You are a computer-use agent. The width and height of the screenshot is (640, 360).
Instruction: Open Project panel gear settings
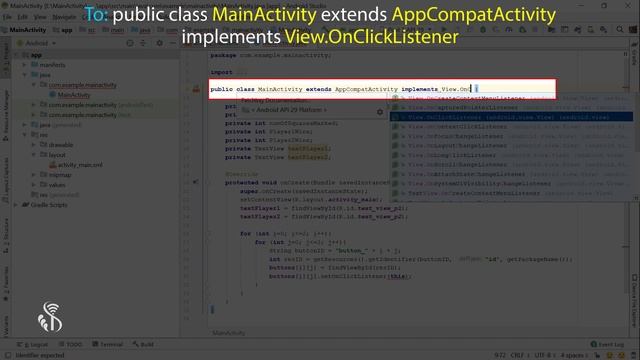coord(160,43)
